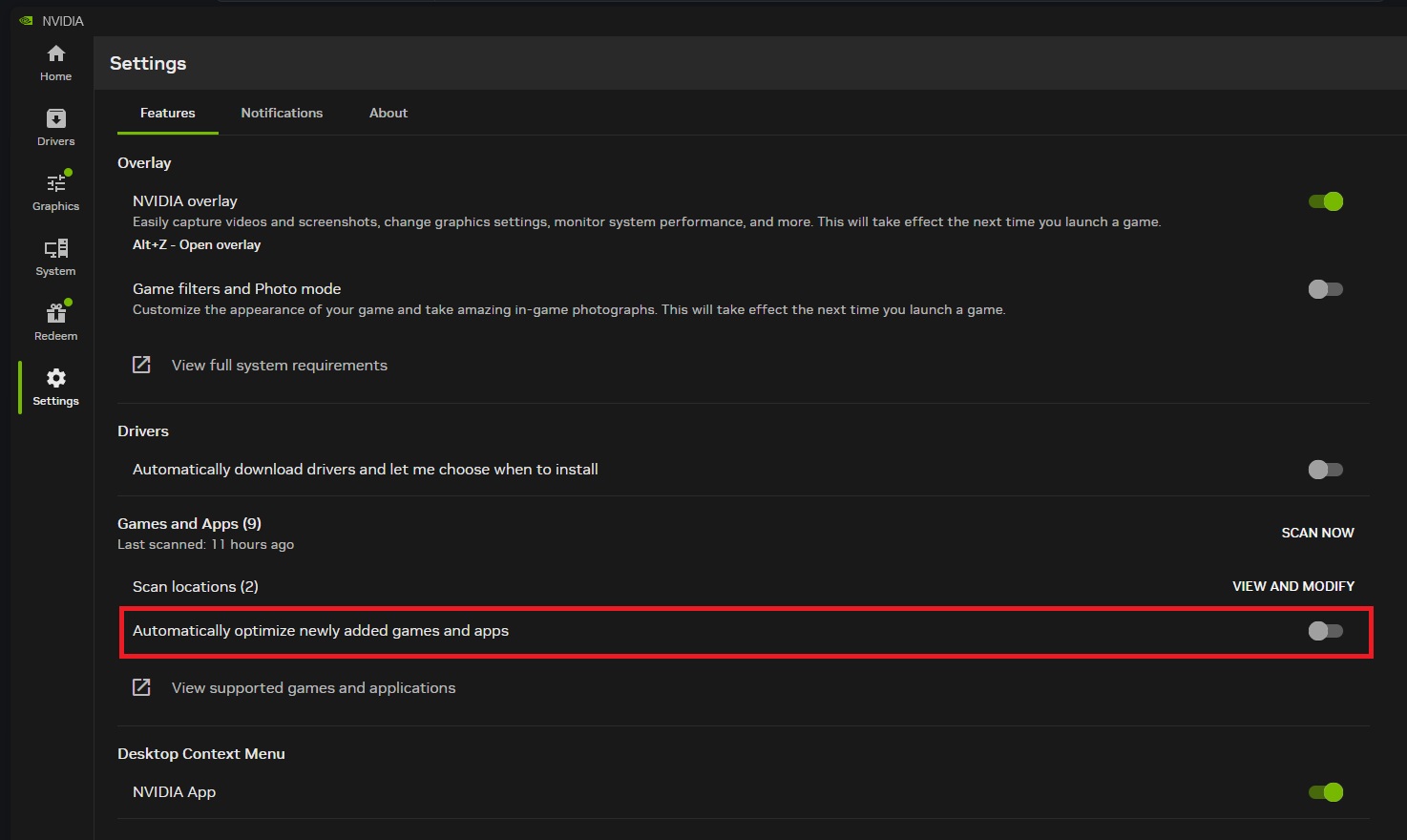The image size is (1407, 840).
Task: Click the Desktop Context Menu heading
Action: pos(201,754)
